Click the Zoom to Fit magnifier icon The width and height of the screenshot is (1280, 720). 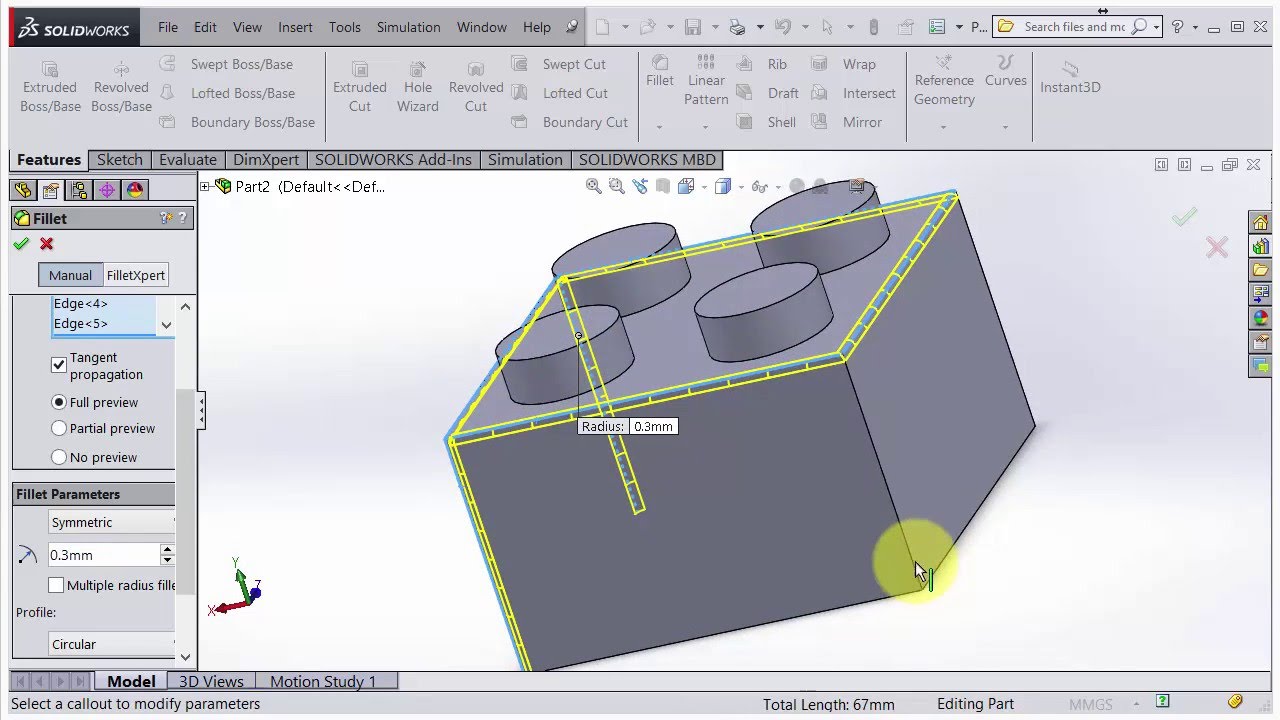[x=594, y=186]
